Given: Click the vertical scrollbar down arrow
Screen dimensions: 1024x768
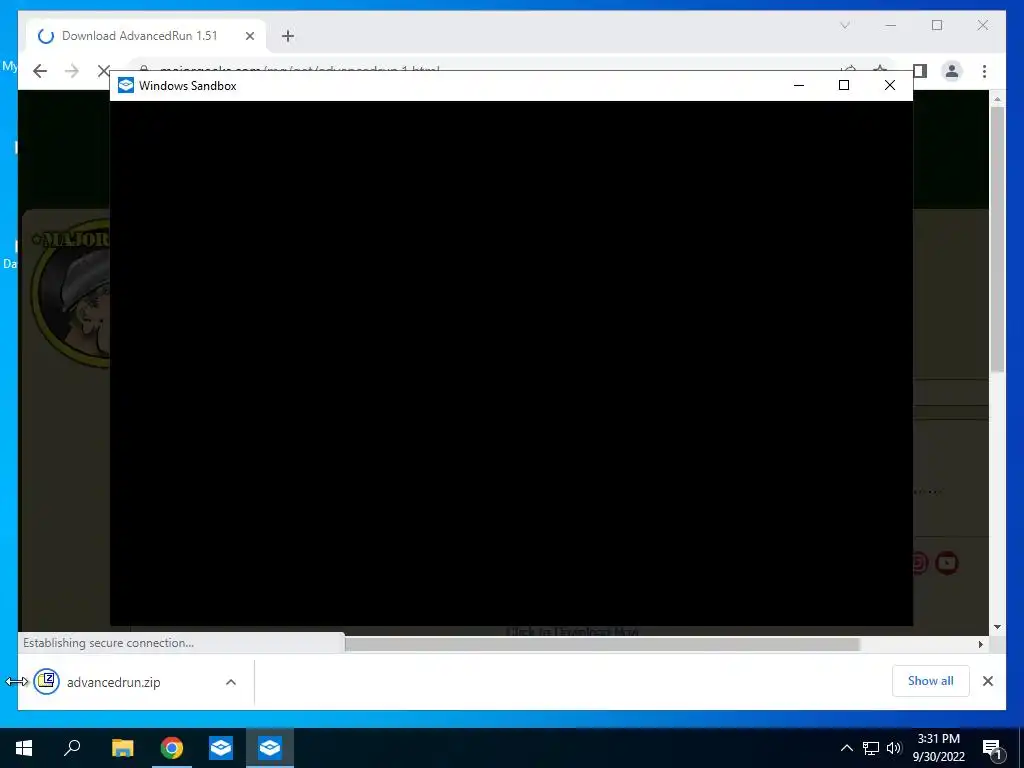Looking at the screenshot, I should point(997,627).
